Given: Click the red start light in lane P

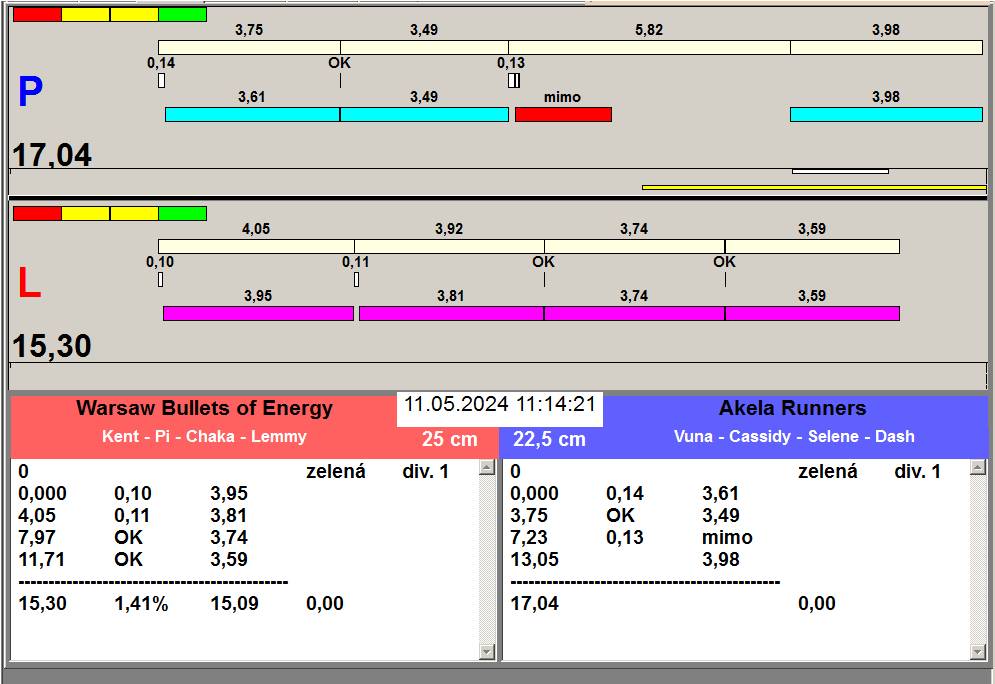Looking at the screenshot, I should pos(37,15).
